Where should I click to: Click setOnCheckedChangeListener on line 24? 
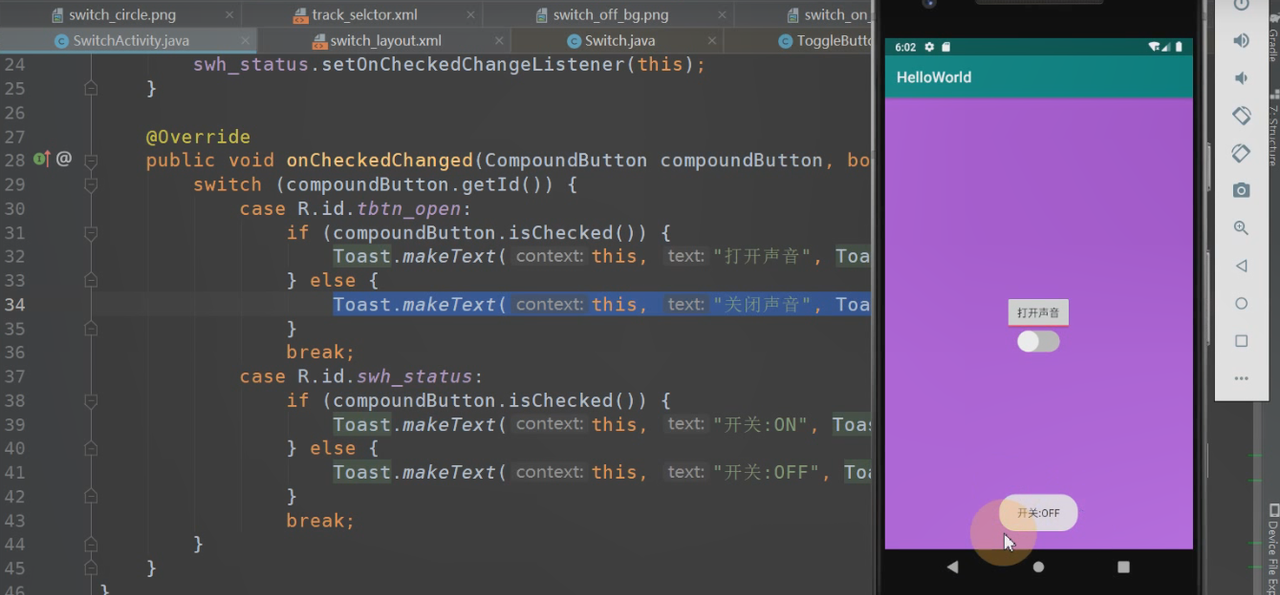474,64
